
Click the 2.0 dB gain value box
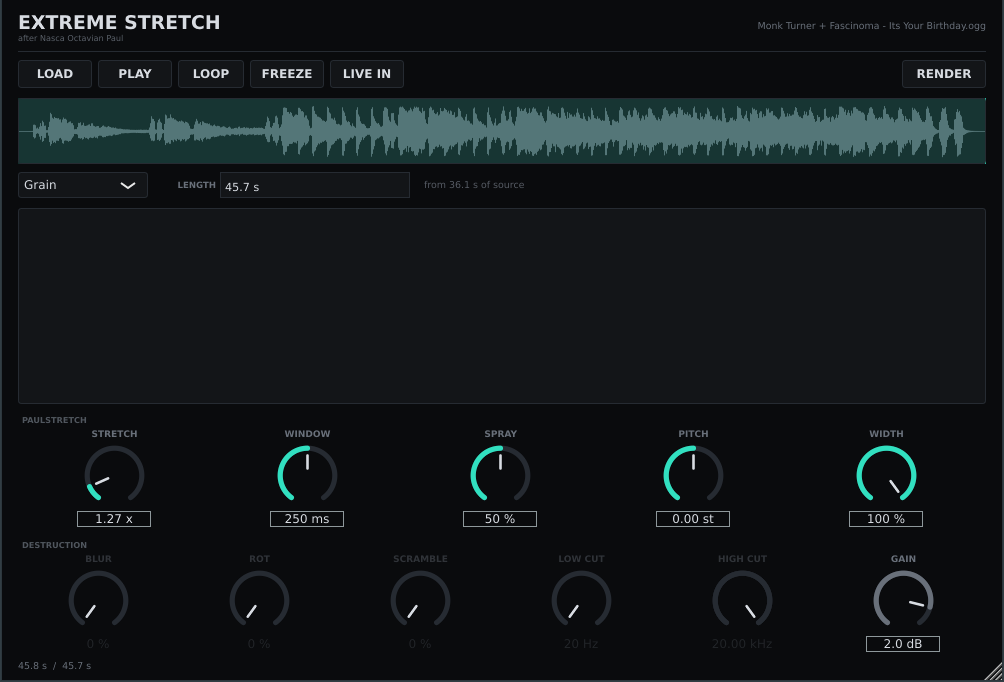(x=903, y=644)
